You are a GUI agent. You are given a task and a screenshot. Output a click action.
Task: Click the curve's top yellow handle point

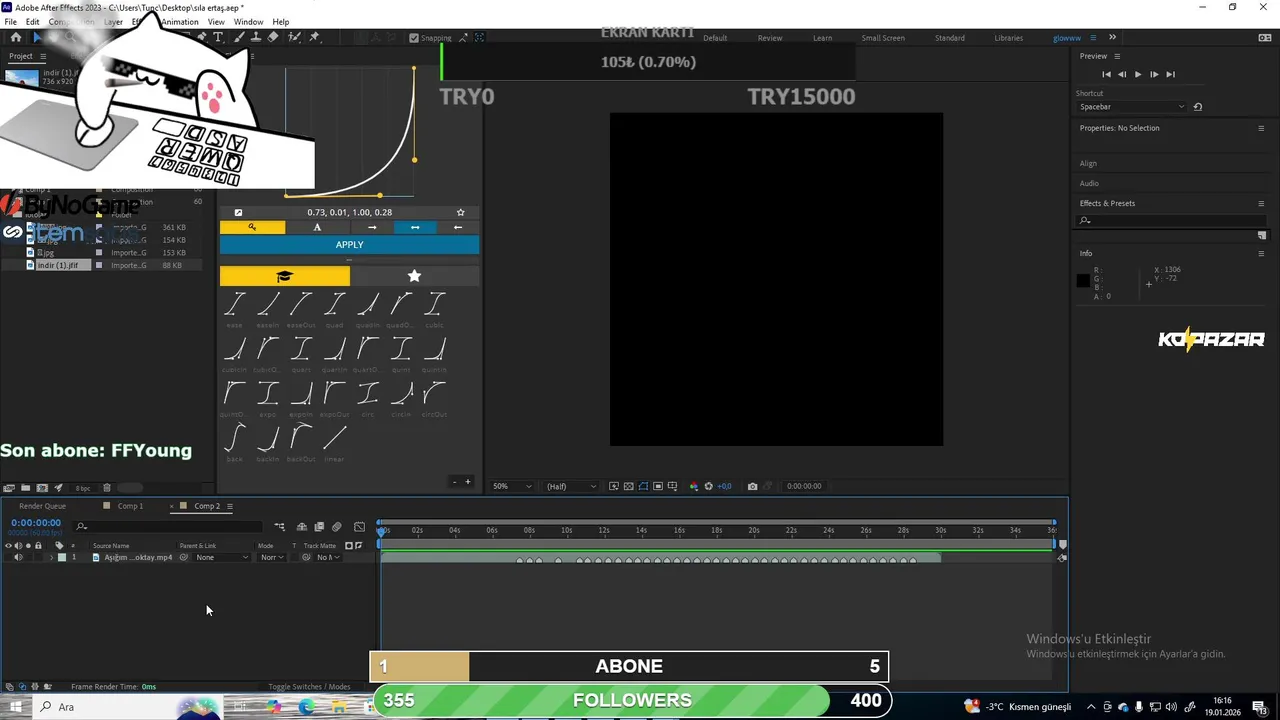click(x=414, y=68)
